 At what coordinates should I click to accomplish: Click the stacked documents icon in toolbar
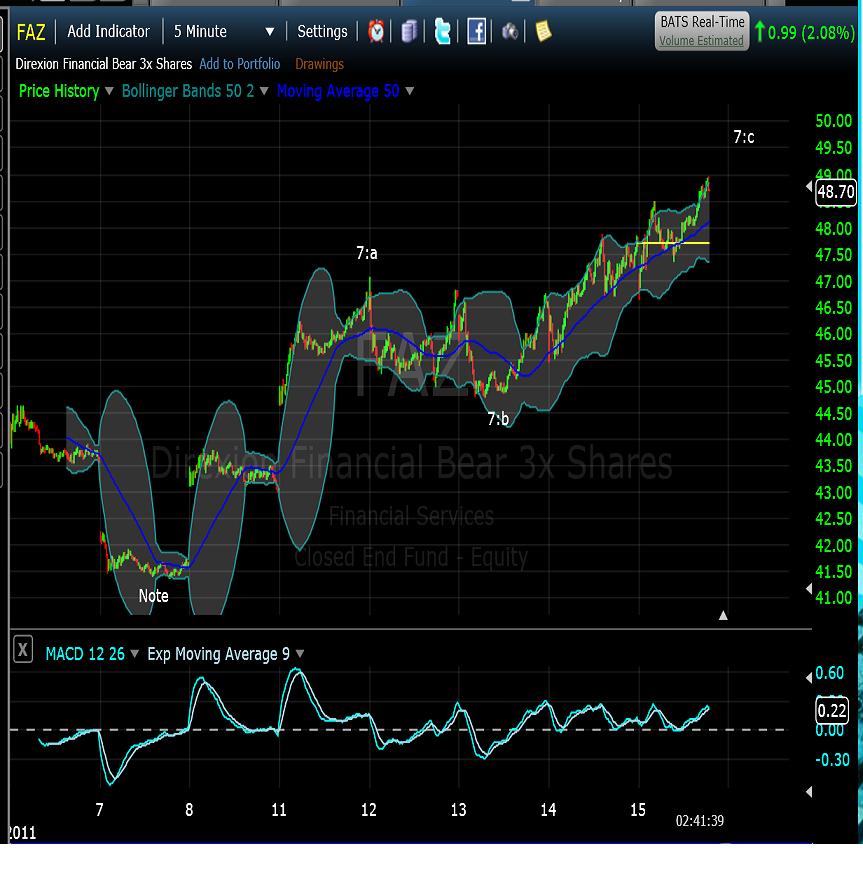pos(409,31)
